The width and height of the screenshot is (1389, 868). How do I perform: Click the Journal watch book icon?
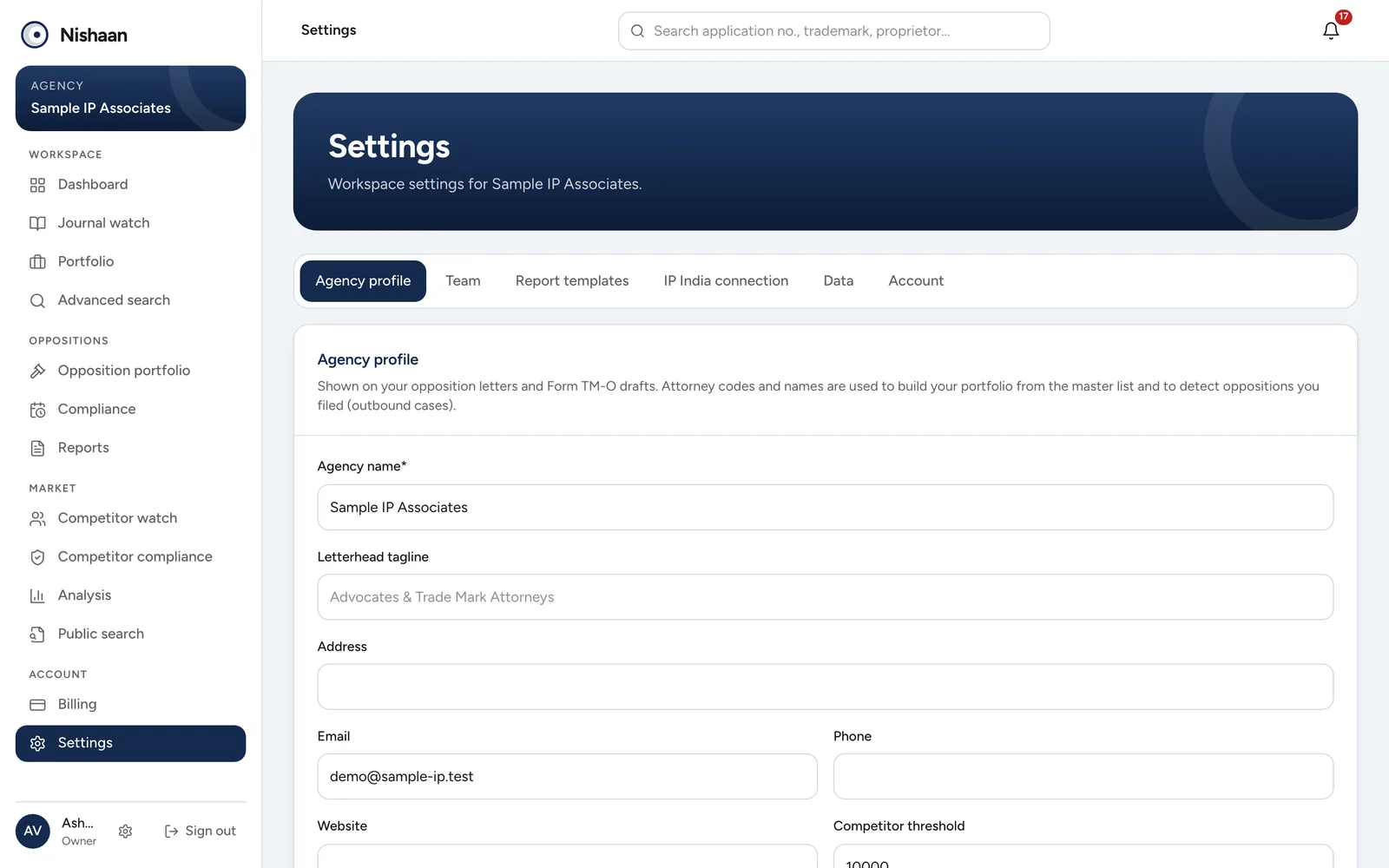pos(37,223)
